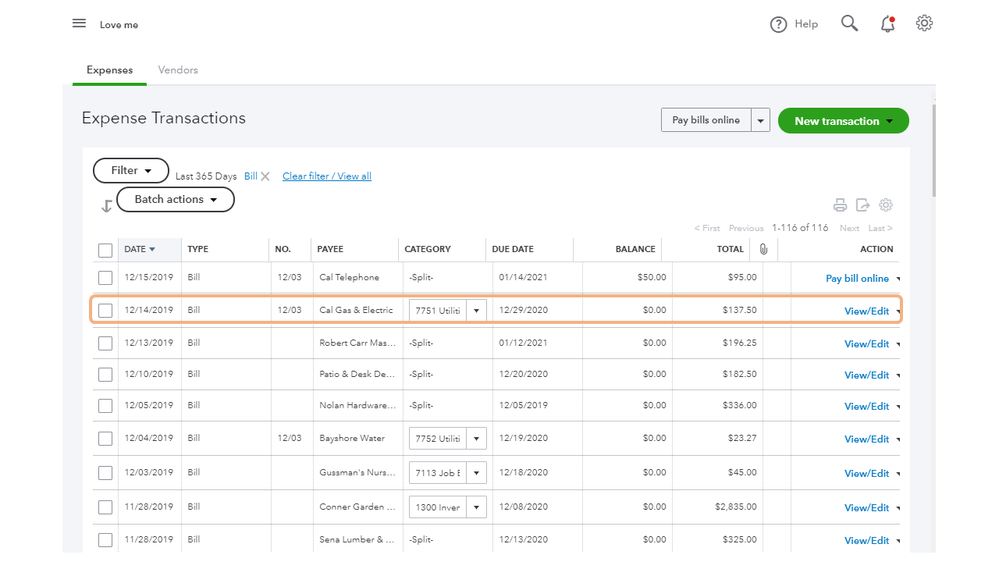This screenshot has width=999, height=562.
Task: Click the search magnifier icon
Action: [849, 24]
